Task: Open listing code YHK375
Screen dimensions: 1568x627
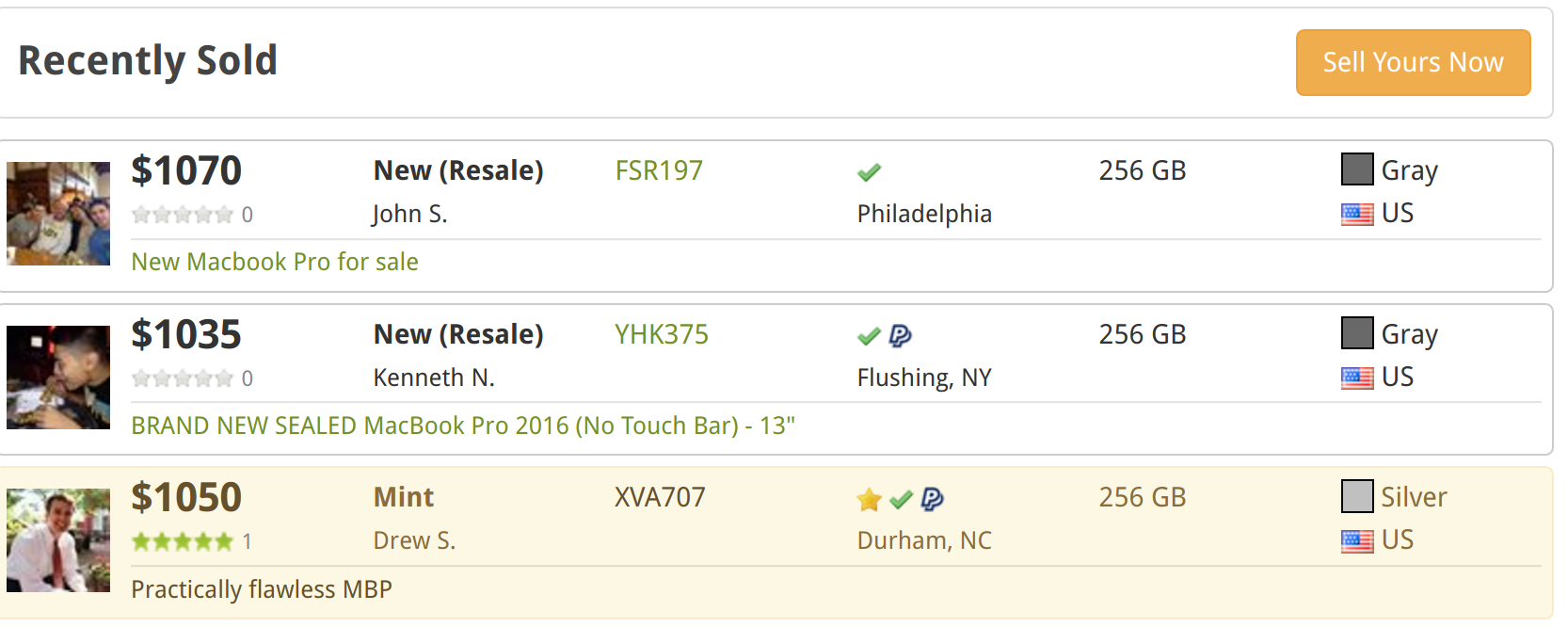Action: point(662,334)
